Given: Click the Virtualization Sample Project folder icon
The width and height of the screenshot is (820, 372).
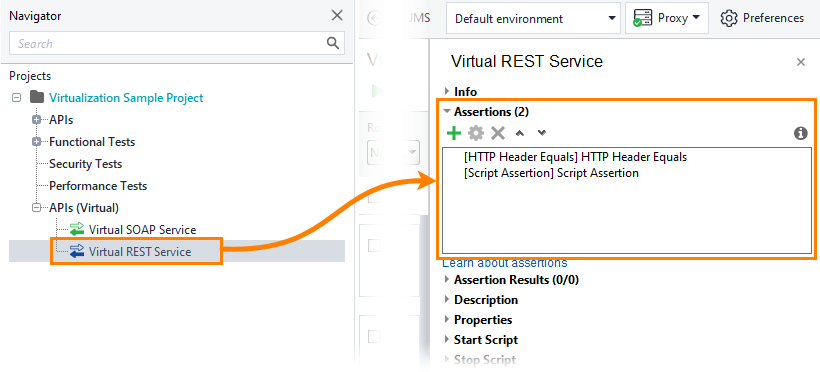Looking at the screenshot, I should 37,97.
